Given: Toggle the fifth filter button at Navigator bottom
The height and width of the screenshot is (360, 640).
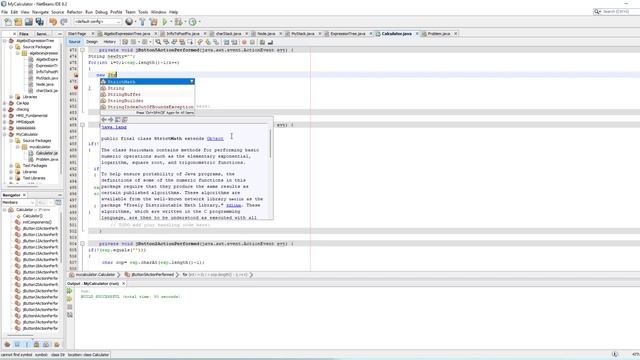Looking at the screenshot, I should pyautogui.click(x=46, y=344).
